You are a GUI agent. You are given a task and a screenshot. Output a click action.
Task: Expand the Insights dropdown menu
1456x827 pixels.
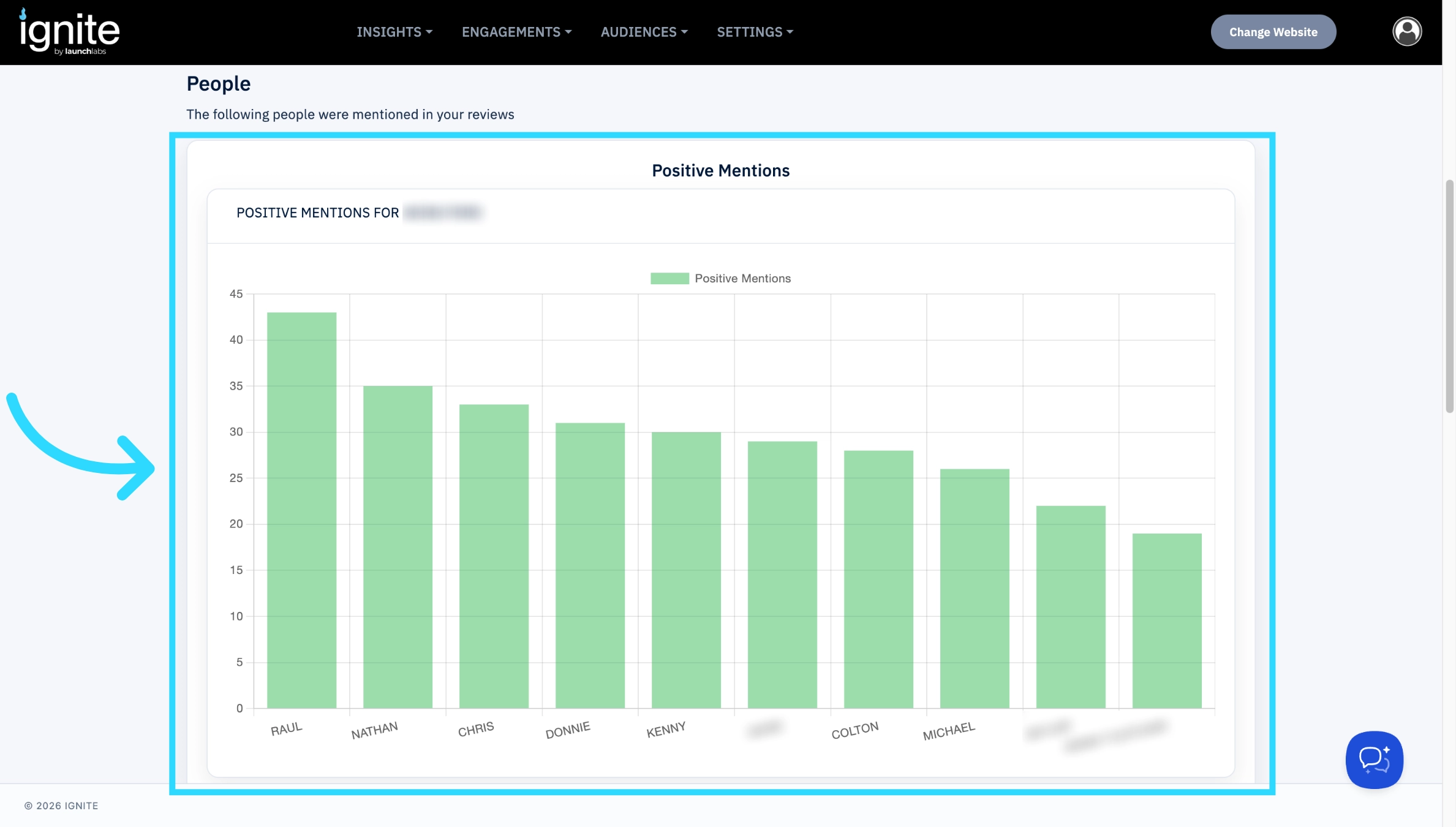[394, 32]
